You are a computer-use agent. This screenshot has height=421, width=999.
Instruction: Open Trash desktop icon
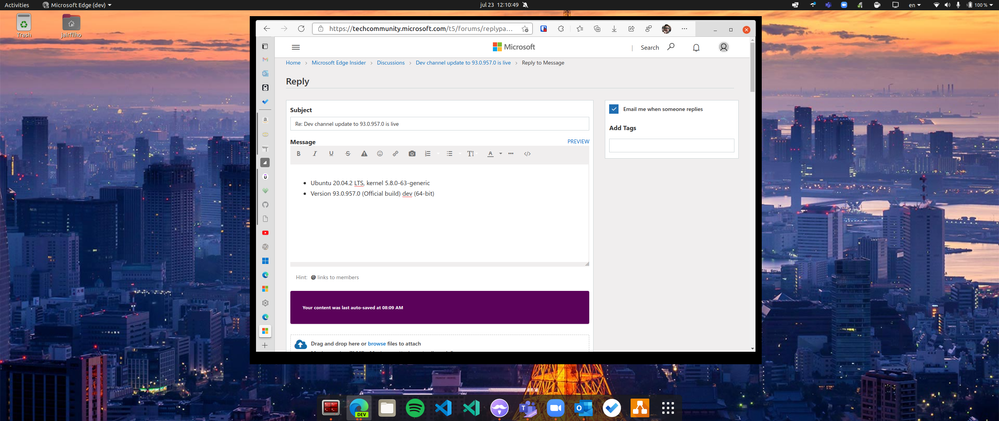(x=24, y=25)
